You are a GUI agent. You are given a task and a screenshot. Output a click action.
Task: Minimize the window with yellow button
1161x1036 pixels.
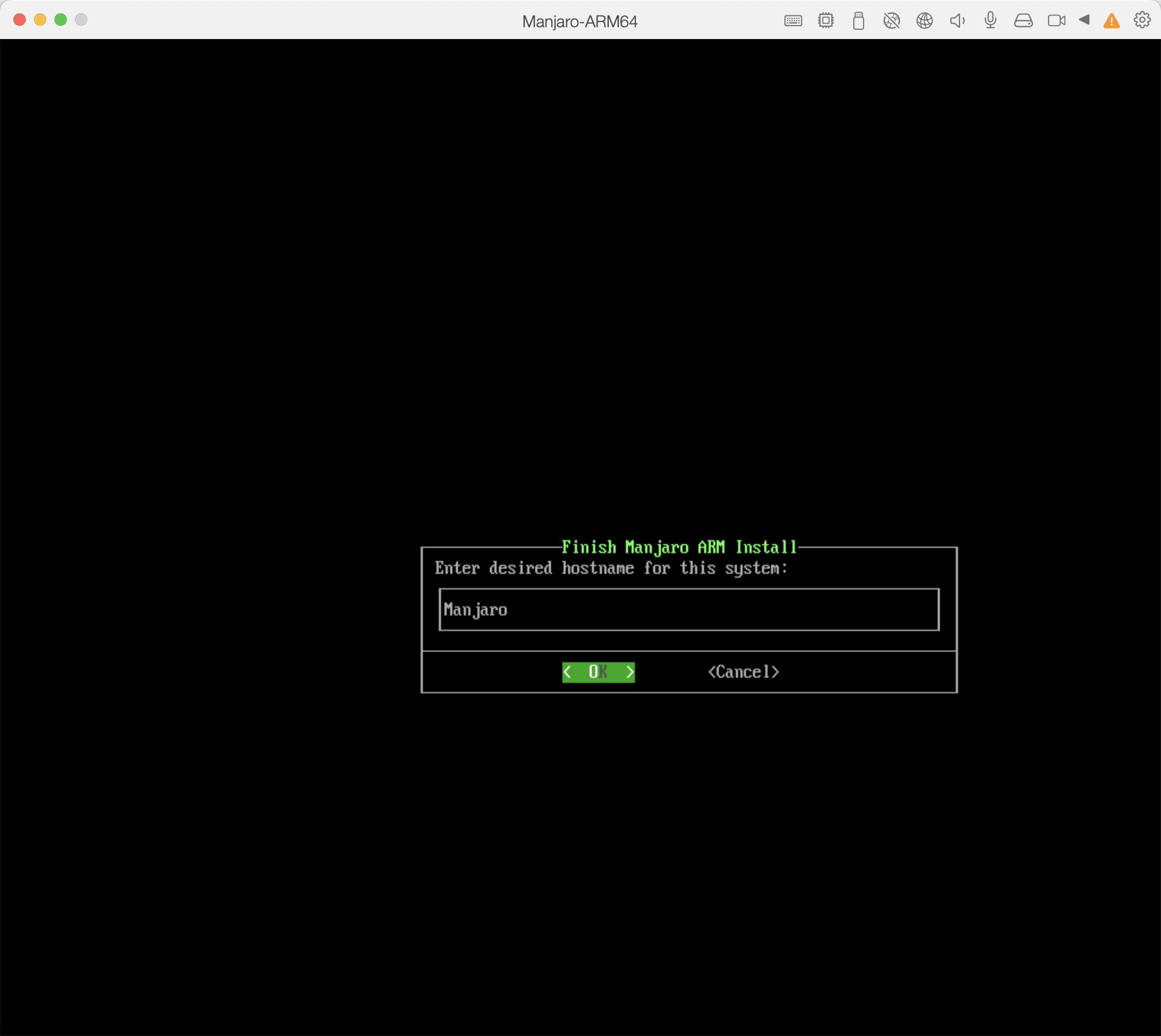point(40,20)
